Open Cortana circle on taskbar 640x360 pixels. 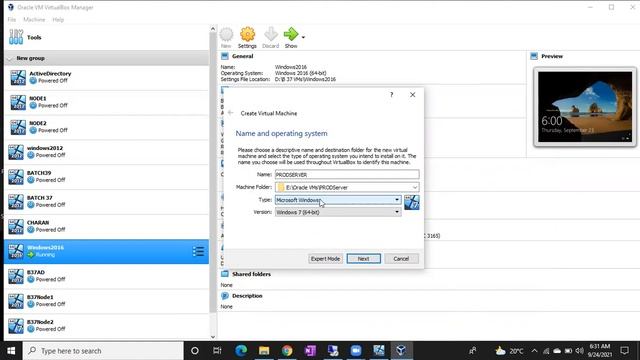click(x=195, y=351)
